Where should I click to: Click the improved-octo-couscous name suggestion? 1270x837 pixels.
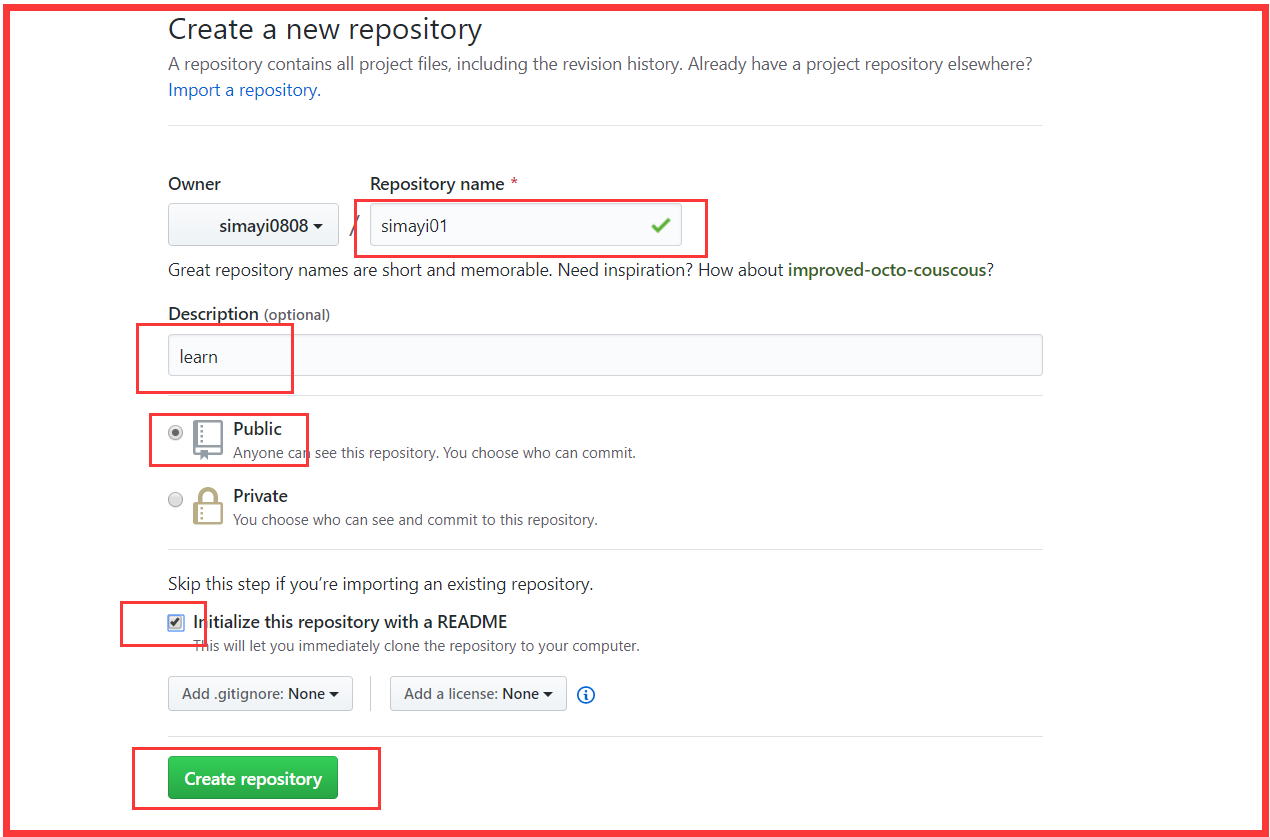click(886, 269)
